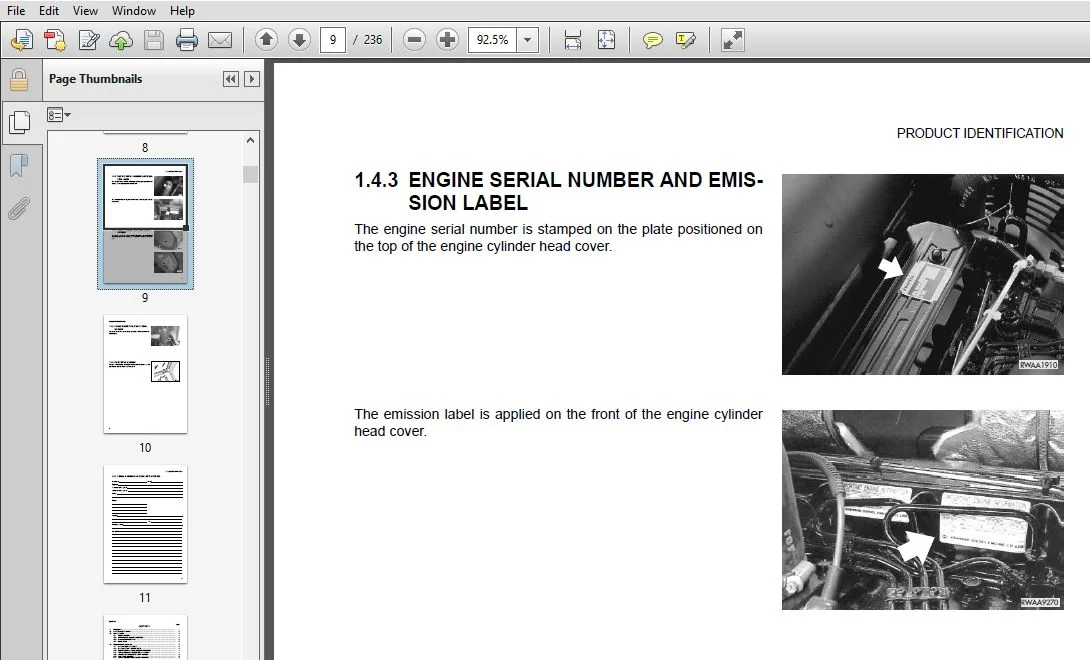1090x660 pixels.
Task: Select the page 9 thumbnail
Action: point(145,223)
